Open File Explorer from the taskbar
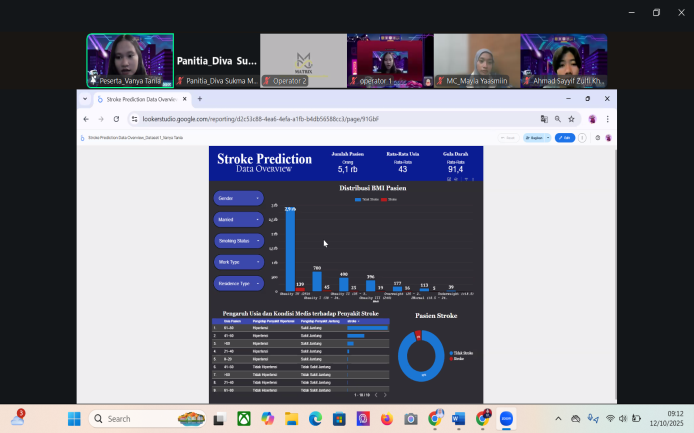Image resolution: width=694 pixels, height=433 pixels. click(291, 419)
